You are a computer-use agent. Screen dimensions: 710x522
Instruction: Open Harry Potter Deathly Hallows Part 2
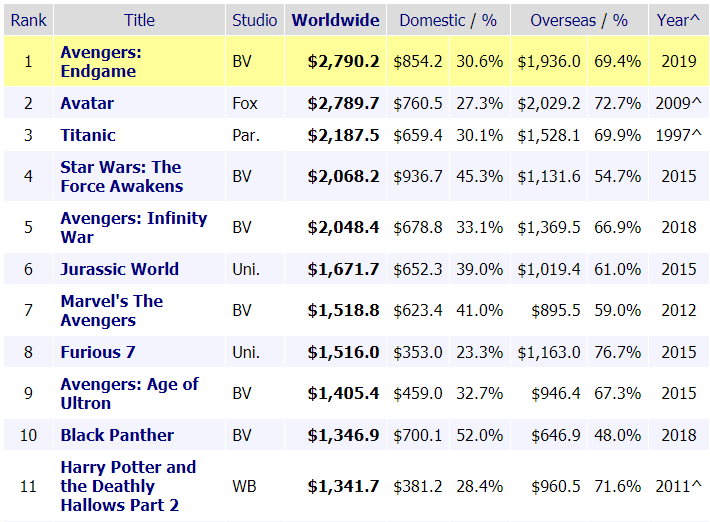[128, 486]
